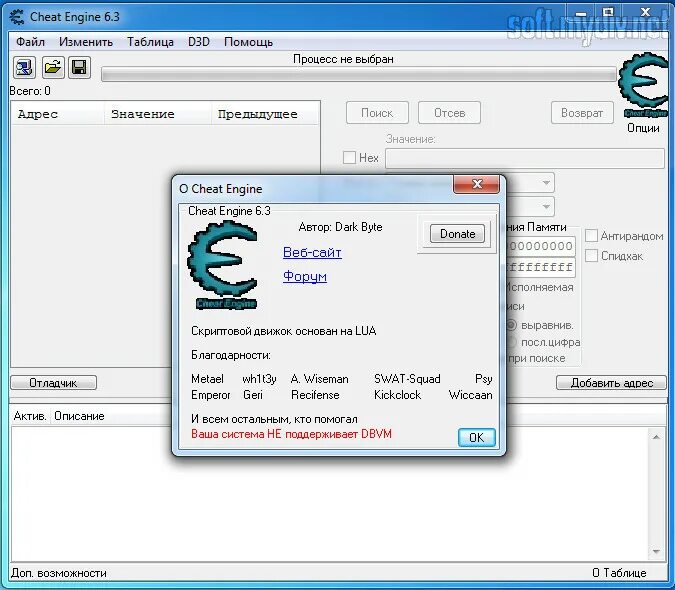Image resolution: width=675 pixels, height=590 pixels.
Task: Click the Опции label
Action: point(643,128)
